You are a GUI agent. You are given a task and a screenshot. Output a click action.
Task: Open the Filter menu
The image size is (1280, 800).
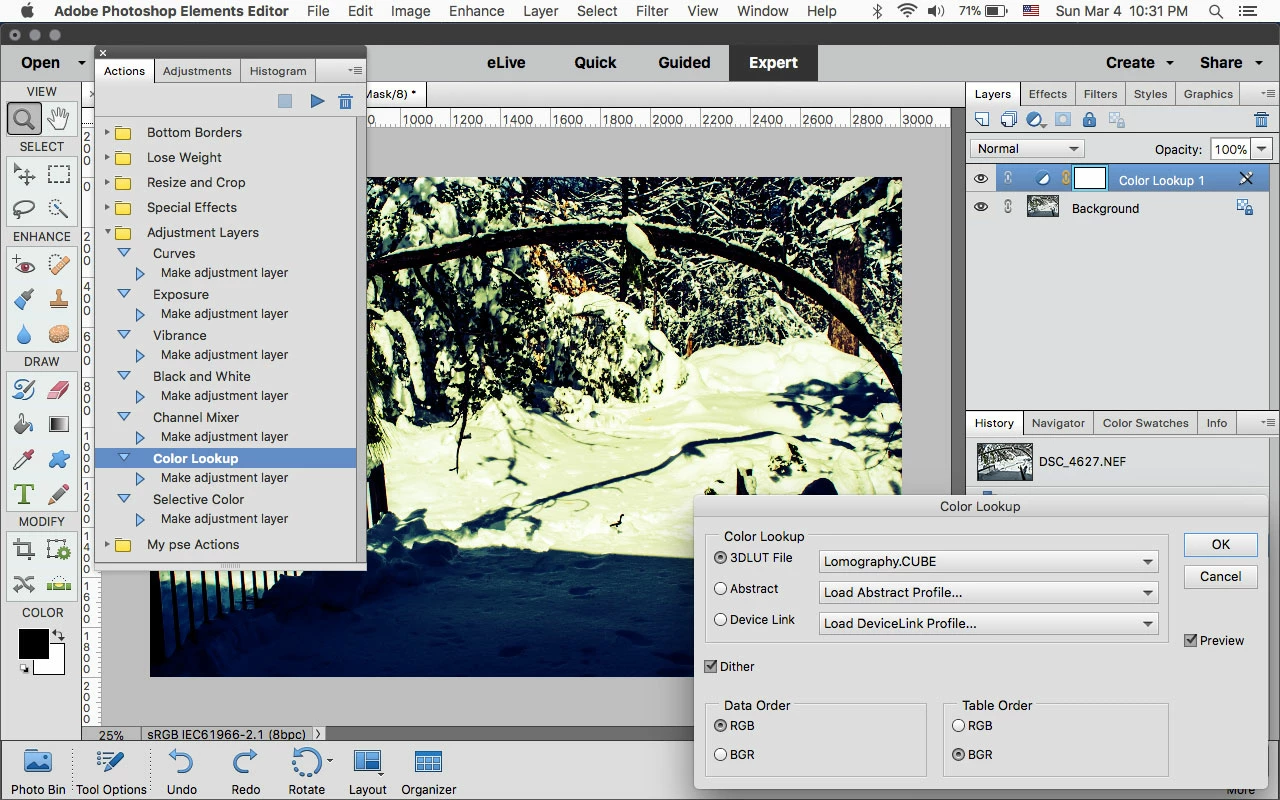(652, 11)
